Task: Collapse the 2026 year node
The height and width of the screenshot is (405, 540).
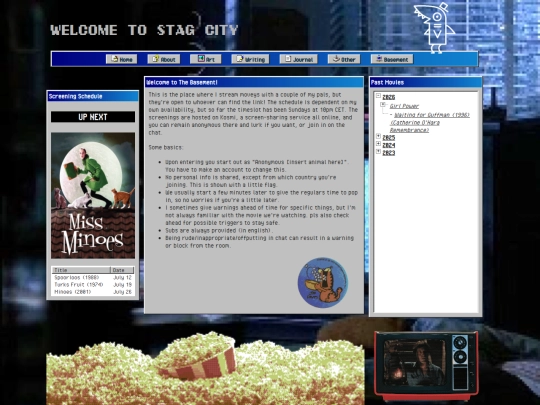Action: (x=378, y=96)
